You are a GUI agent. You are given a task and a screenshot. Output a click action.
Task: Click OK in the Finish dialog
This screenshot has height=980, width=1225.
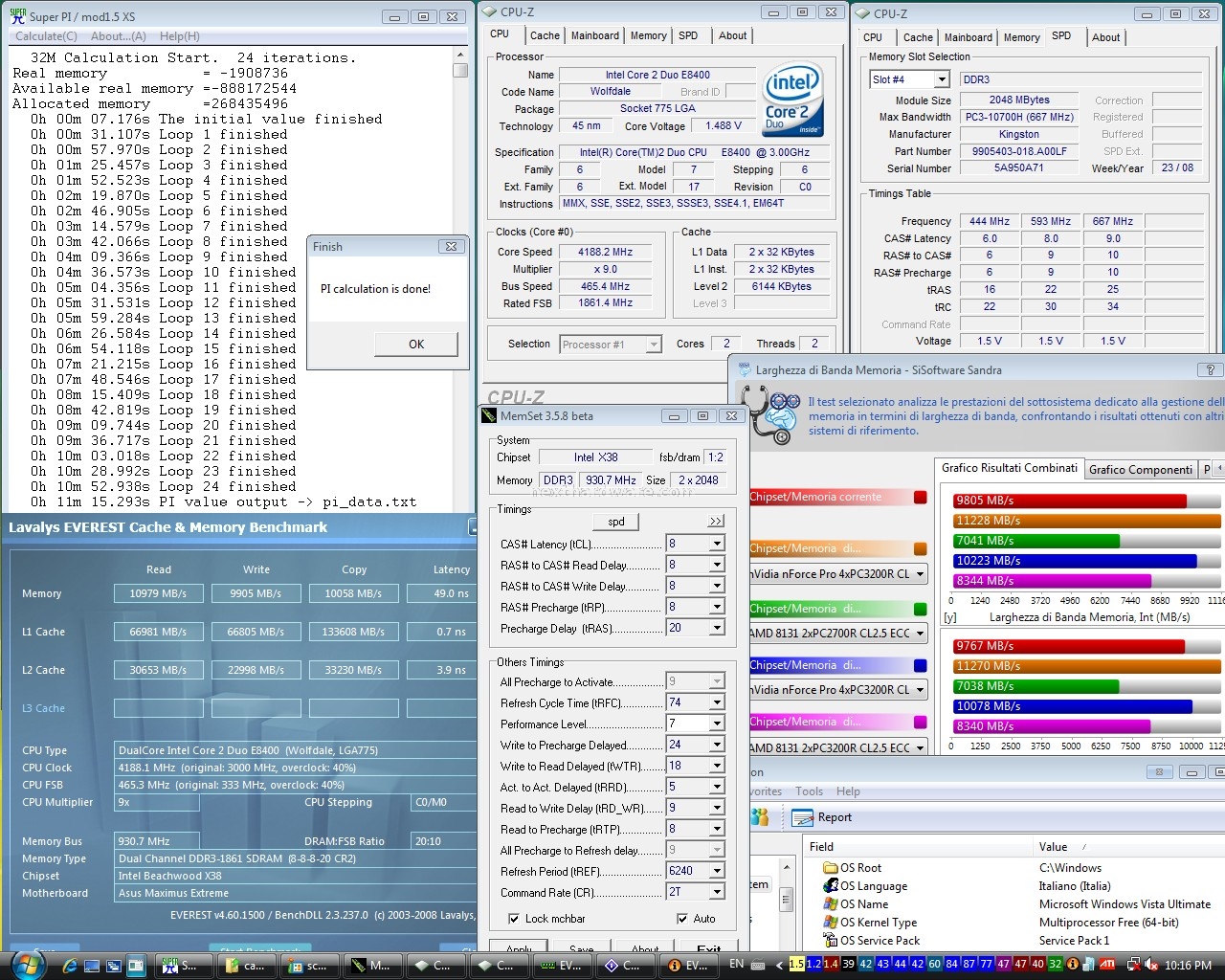(x=416, y=345)
